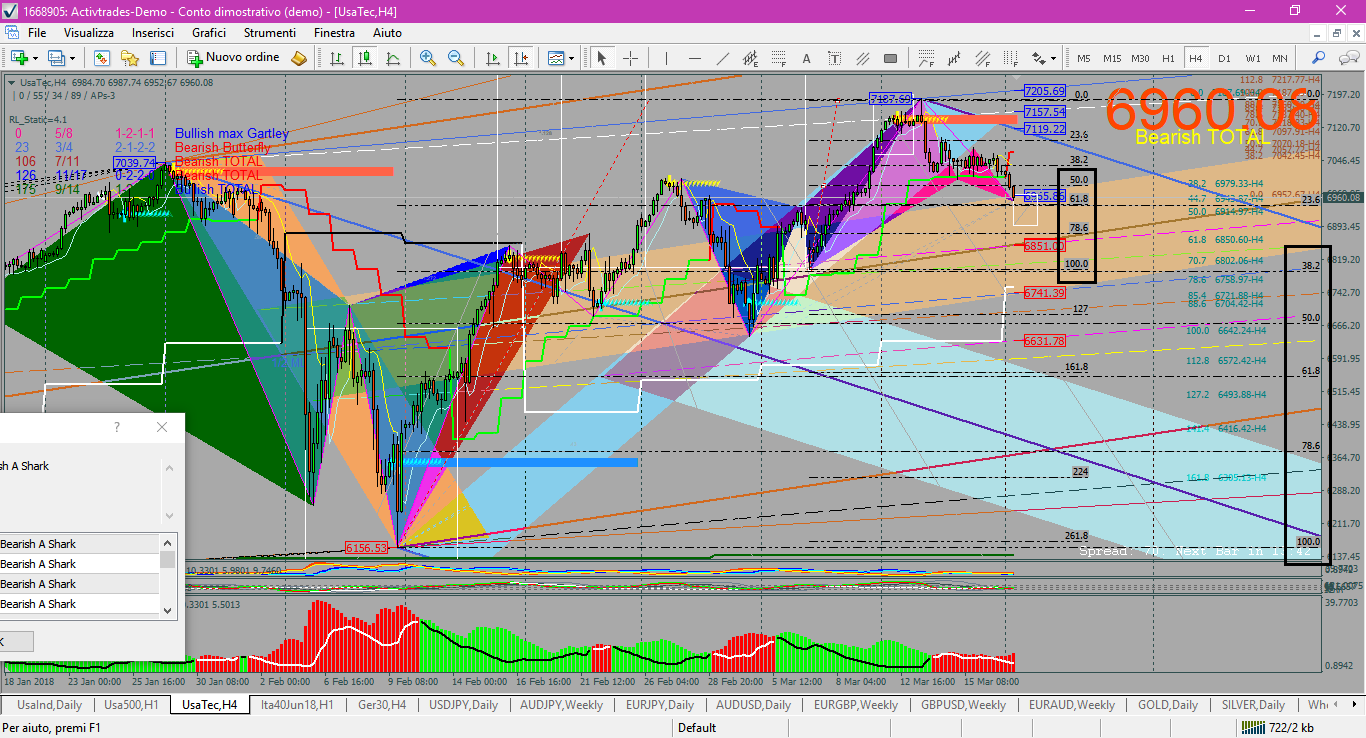The width and height of the screenshot is (1366, 738).
Task: Switch to USDJPY,Daily chart tab
Action: pos(463,705)
